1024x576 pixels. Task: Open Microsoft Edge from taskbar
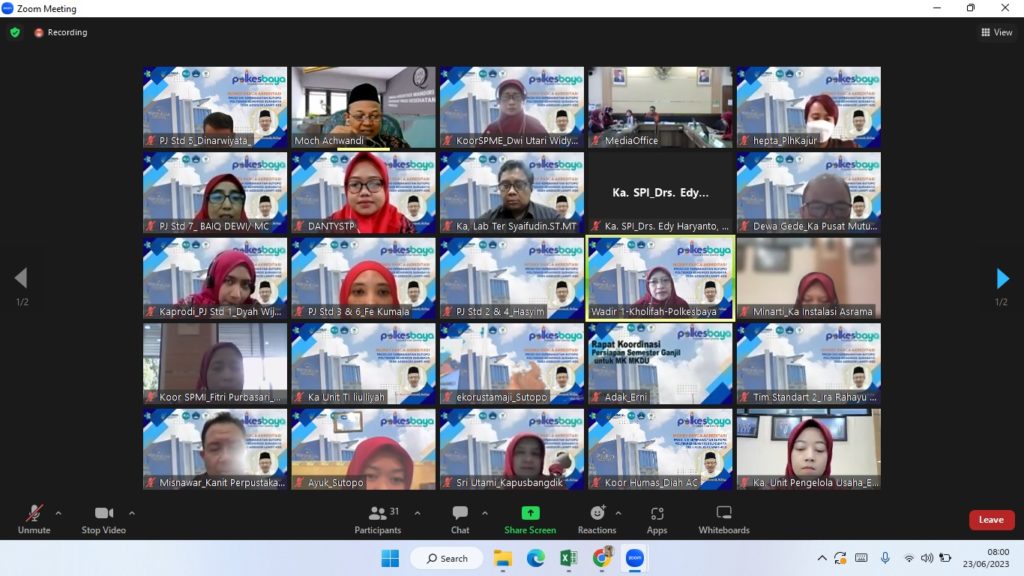536,558
